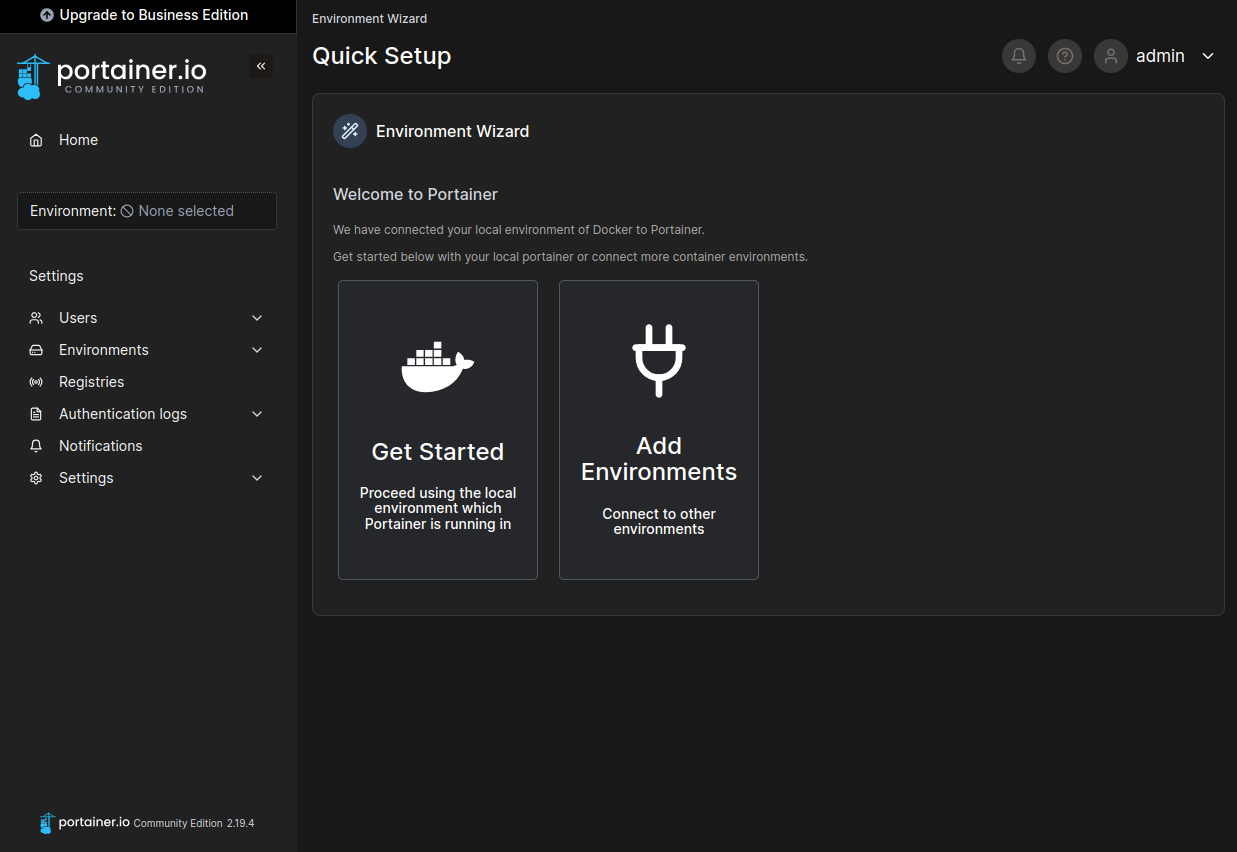Open the Authentication logs sidebar item
Image resolution: width=1237 pixels, height=852 pixels.
coord(148,414)
